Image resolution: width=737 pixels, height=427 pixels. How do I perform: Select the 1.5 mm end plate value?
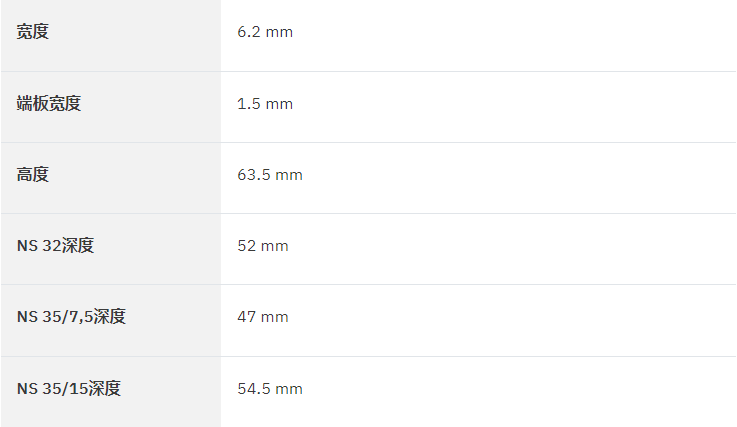coord(265,104)
